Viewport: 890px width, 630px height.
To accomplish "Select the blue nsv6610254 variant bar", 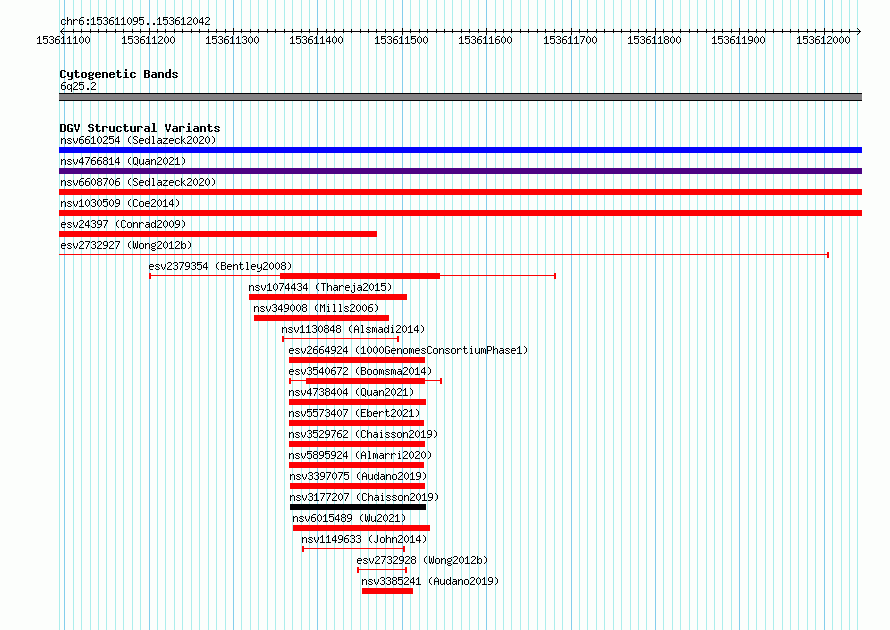I will coord(460,150).
